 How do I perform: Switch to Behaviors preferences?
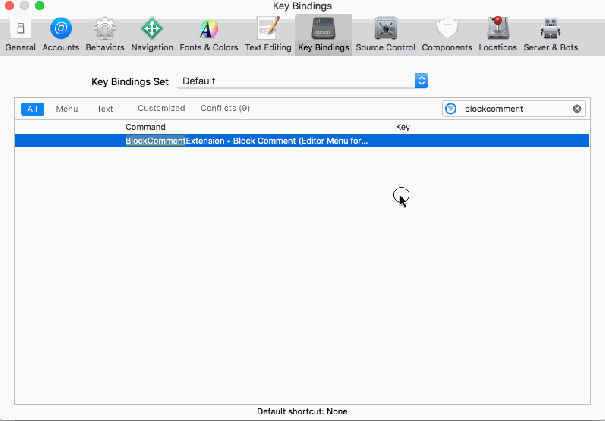pyautogui.click(x=105, y=33)
